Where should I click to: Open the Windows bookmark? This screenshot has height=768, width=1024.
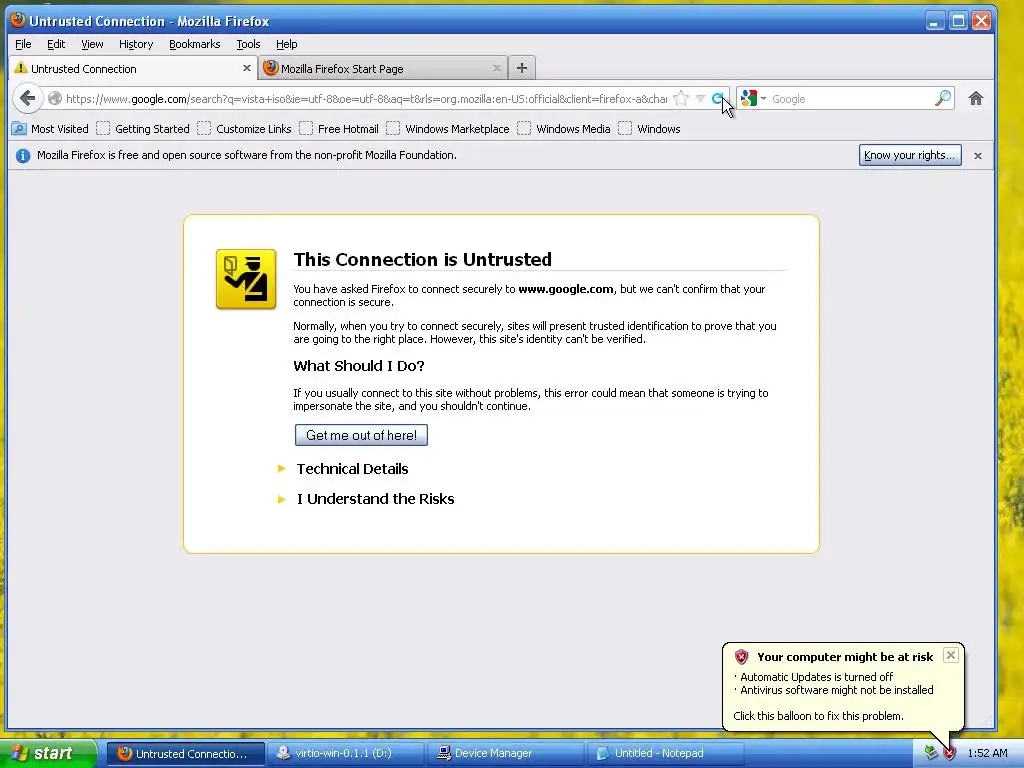point(649,129)
